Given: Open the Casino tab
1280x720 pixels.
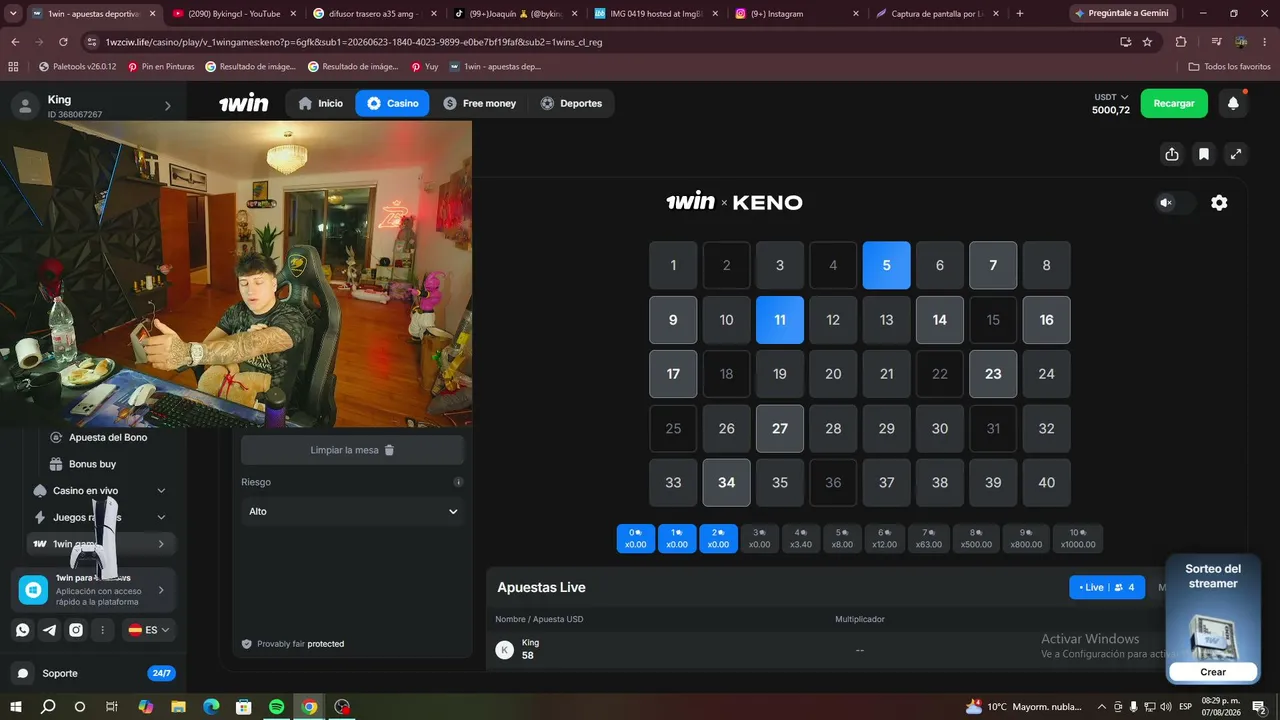Looking at the screenshot, I should click(x=392, y=103).
